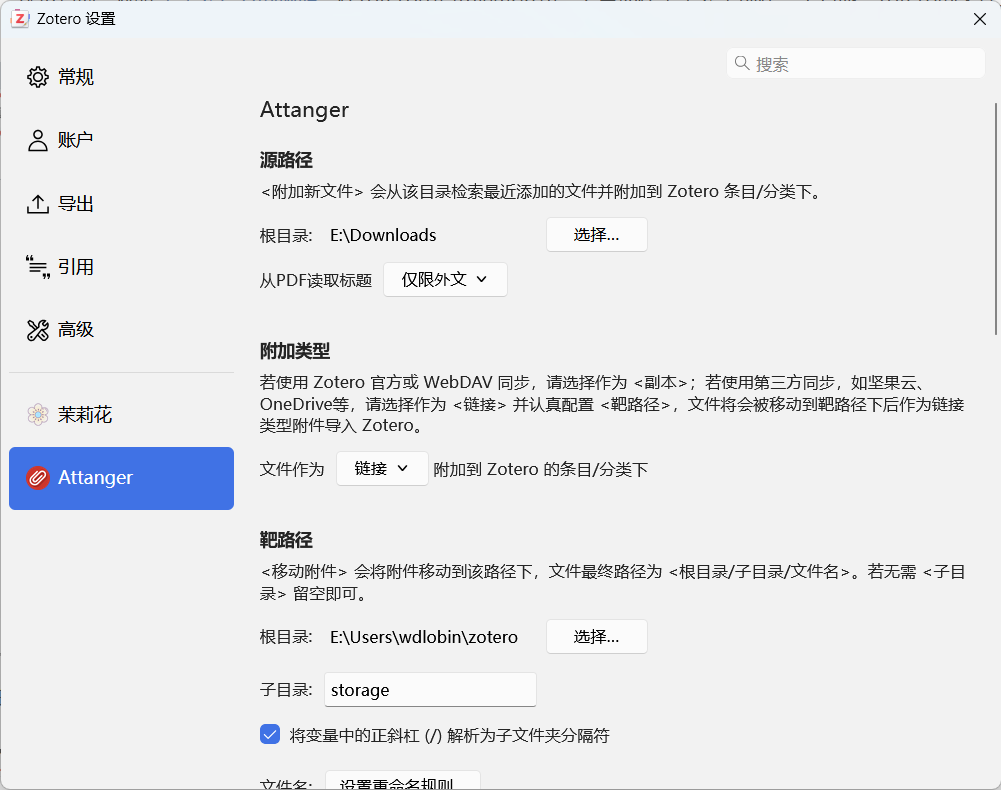The image size is (1001, 790).
Task: Open the 常规 general settings gear icon
Action: coord(38,77)
